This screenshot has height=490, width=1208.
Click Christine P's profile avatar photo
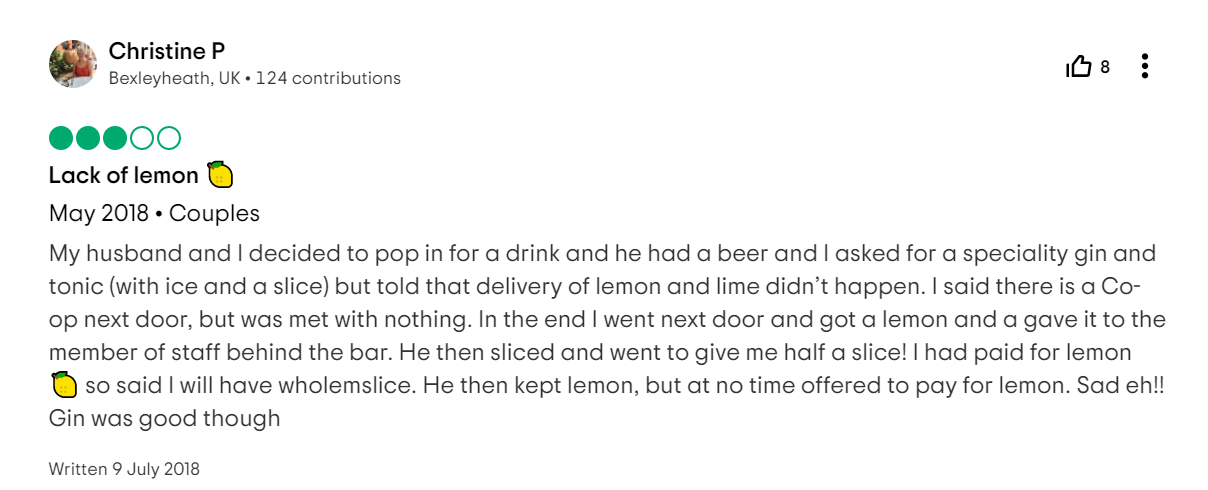[x=73, y=64]
